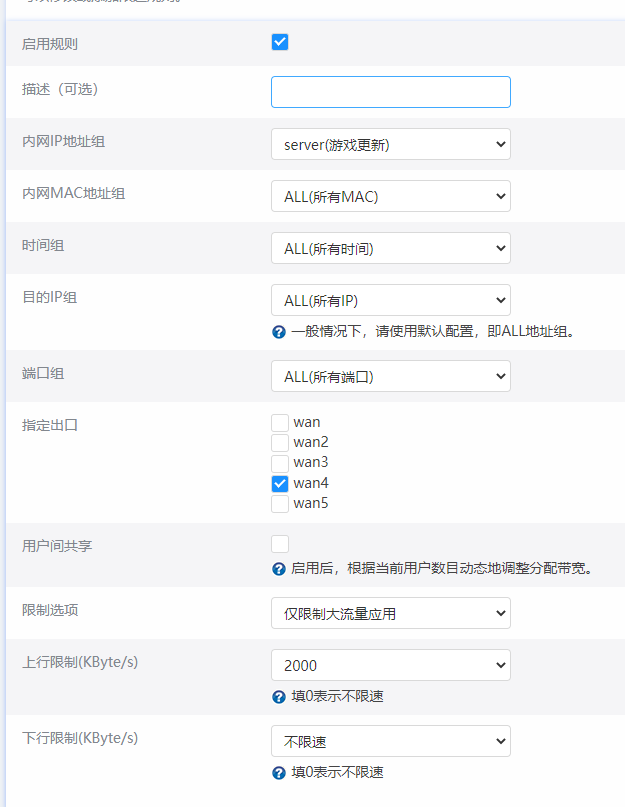Tick the wan2 checkbox
The image size is (625, 807).
tap(280, 443)
